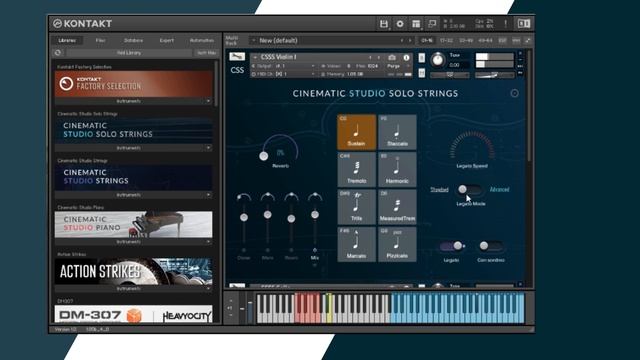Click the rack resize icon right of aux
The image size is (640, 360).
point(527,40)
